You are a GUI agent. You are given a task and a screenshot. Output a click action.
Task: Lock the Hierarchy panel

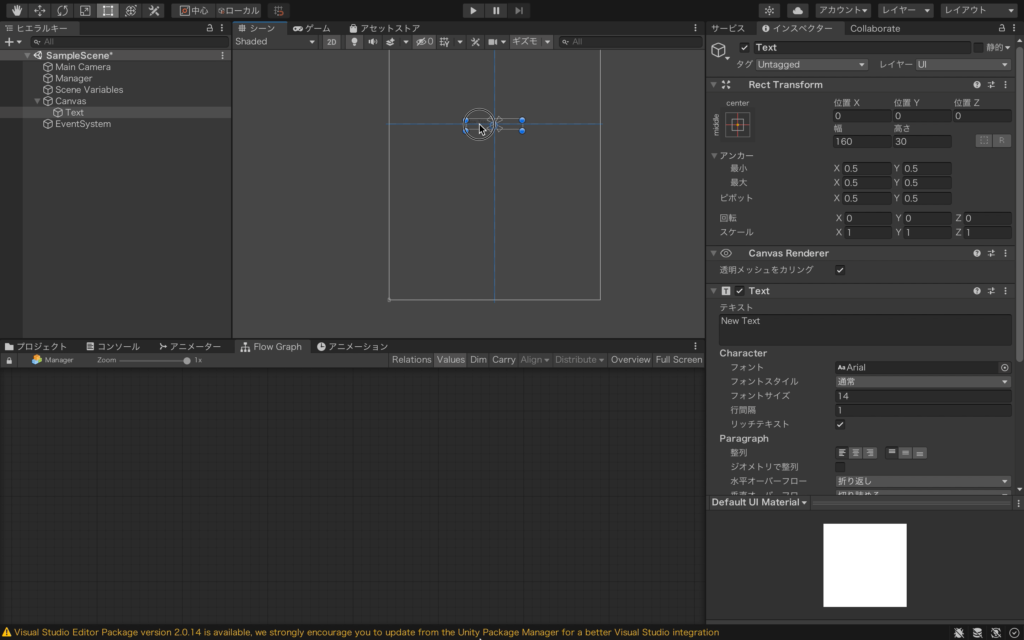pyautogui.click(x=210, y=28)
